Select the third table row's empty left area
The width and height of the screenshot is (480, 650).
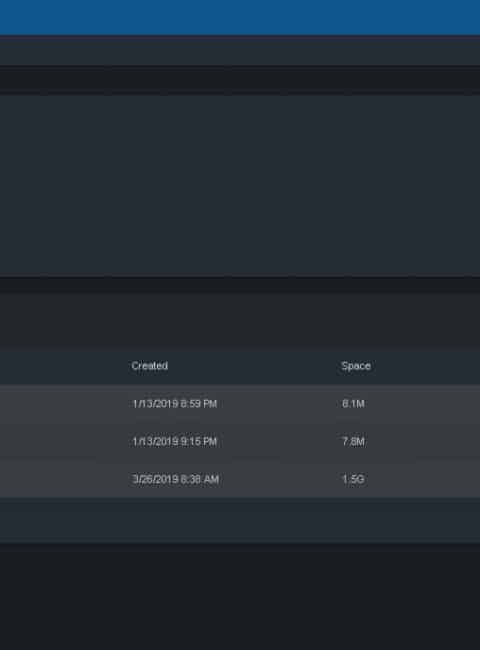[x=62, y=479]
